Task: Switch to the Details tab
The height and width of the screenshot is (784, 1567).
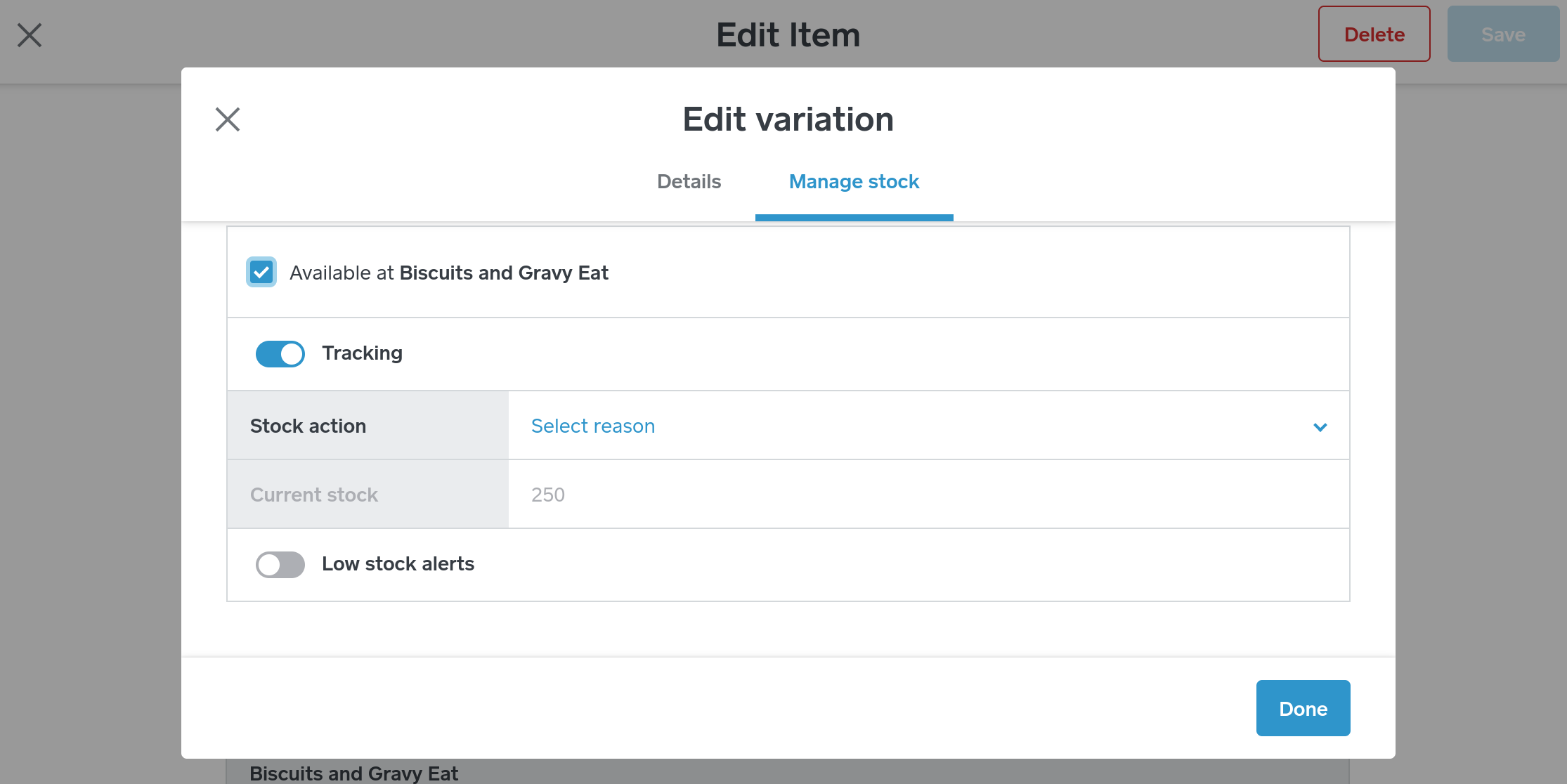Action: [689, 182]
